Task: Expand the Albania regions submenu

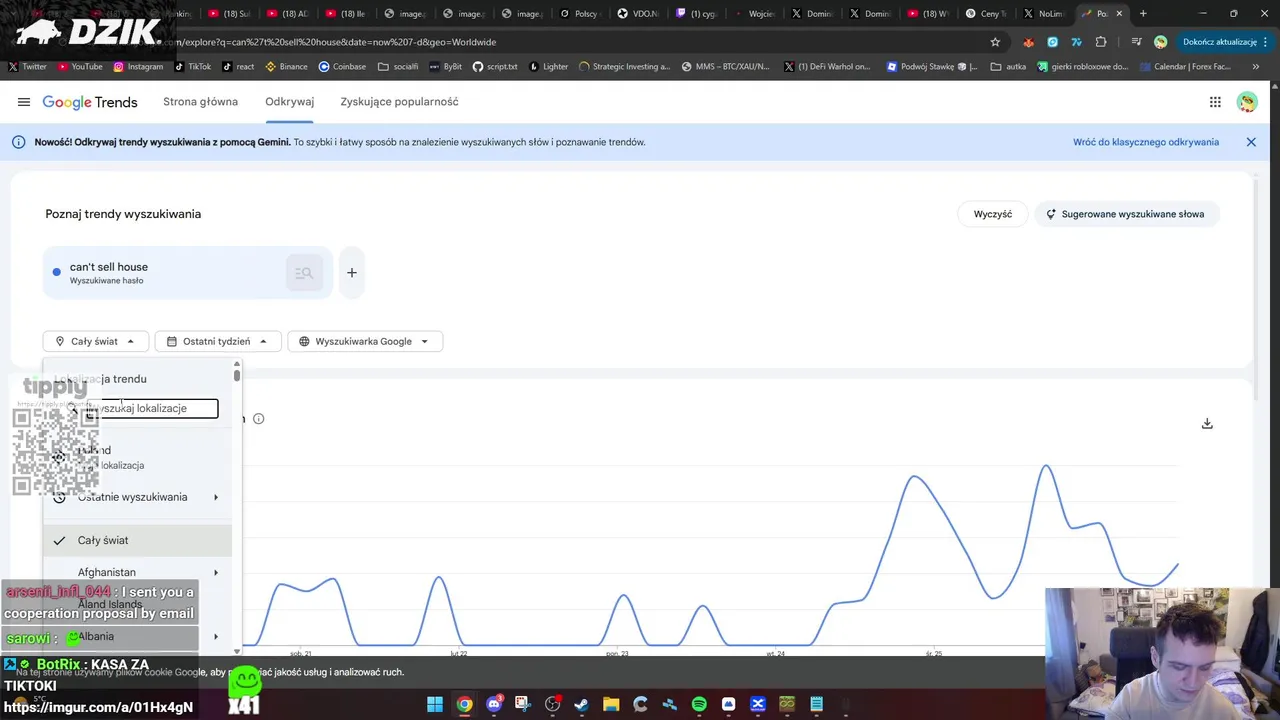Action: click(215, 637)
